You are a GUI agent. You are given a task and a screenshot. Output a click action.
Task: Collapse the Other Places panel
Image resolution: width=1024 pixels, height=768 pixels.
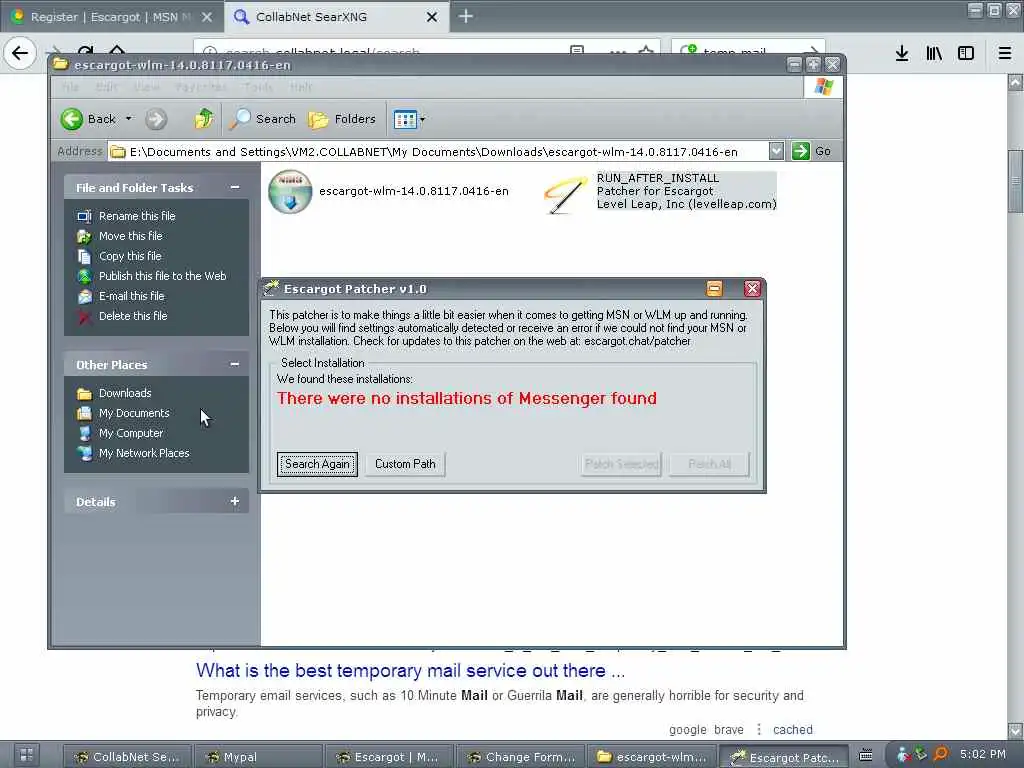tap(234, 364)
